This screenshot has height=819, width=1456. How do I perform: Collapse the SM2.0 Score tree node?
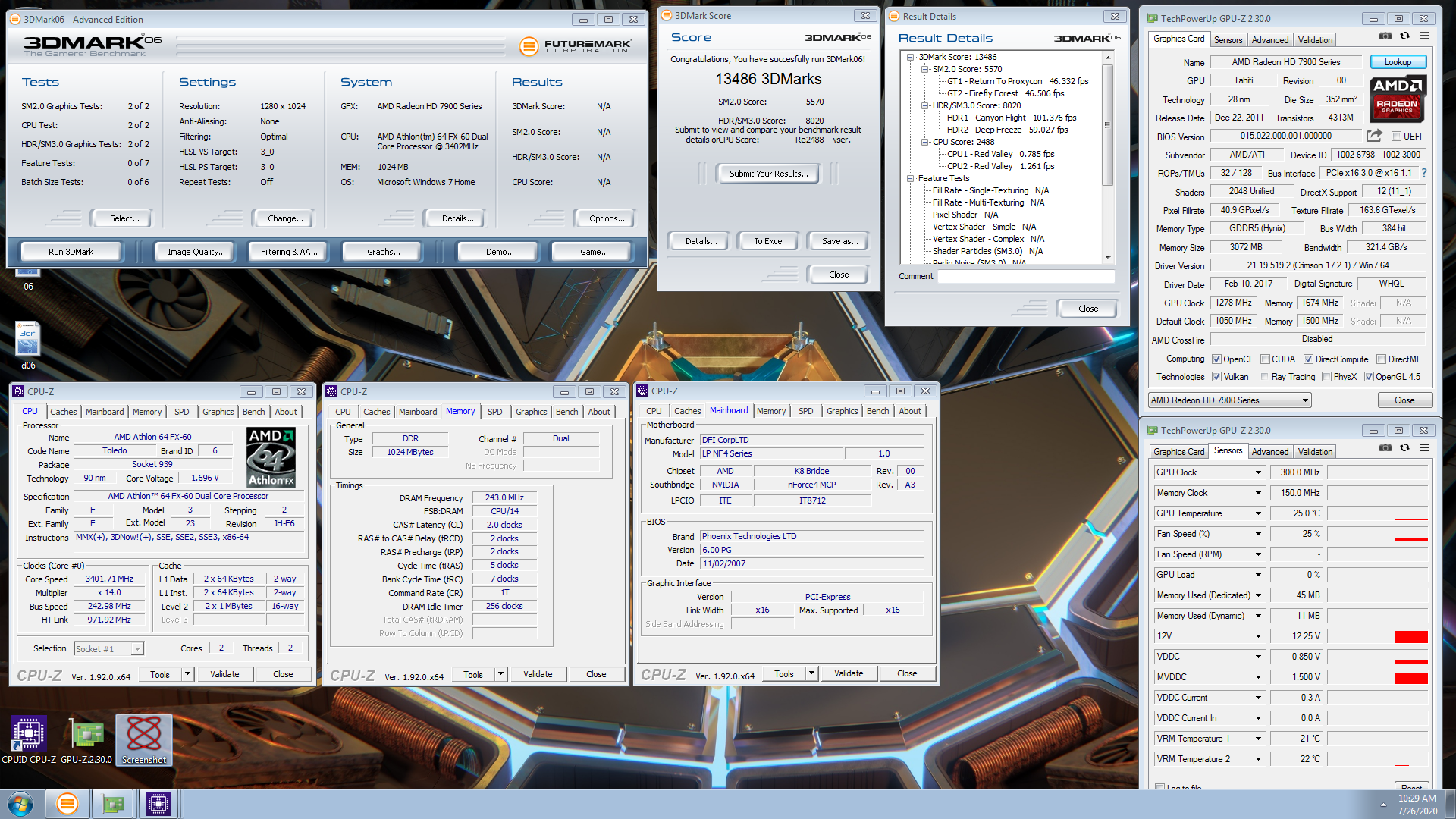click(x=925, y=69)
